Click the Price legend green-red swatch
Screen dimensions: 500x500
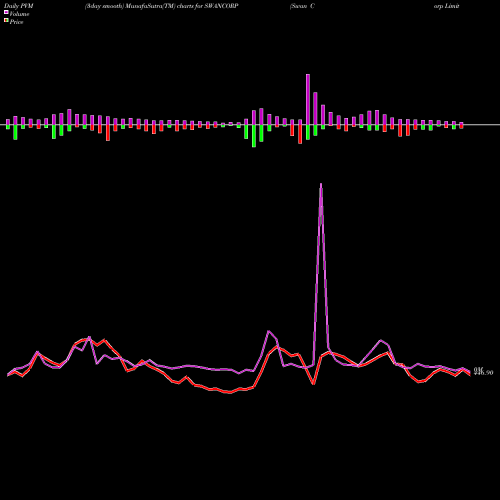6,21
